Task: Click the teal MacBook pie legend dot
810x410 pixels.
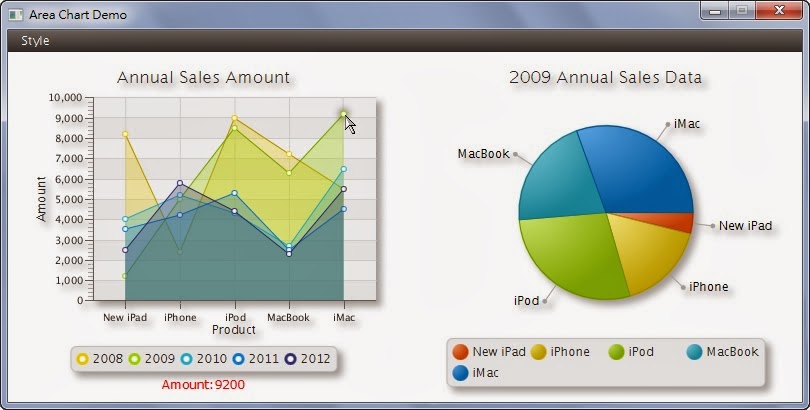Action: [x=694, y=352]
